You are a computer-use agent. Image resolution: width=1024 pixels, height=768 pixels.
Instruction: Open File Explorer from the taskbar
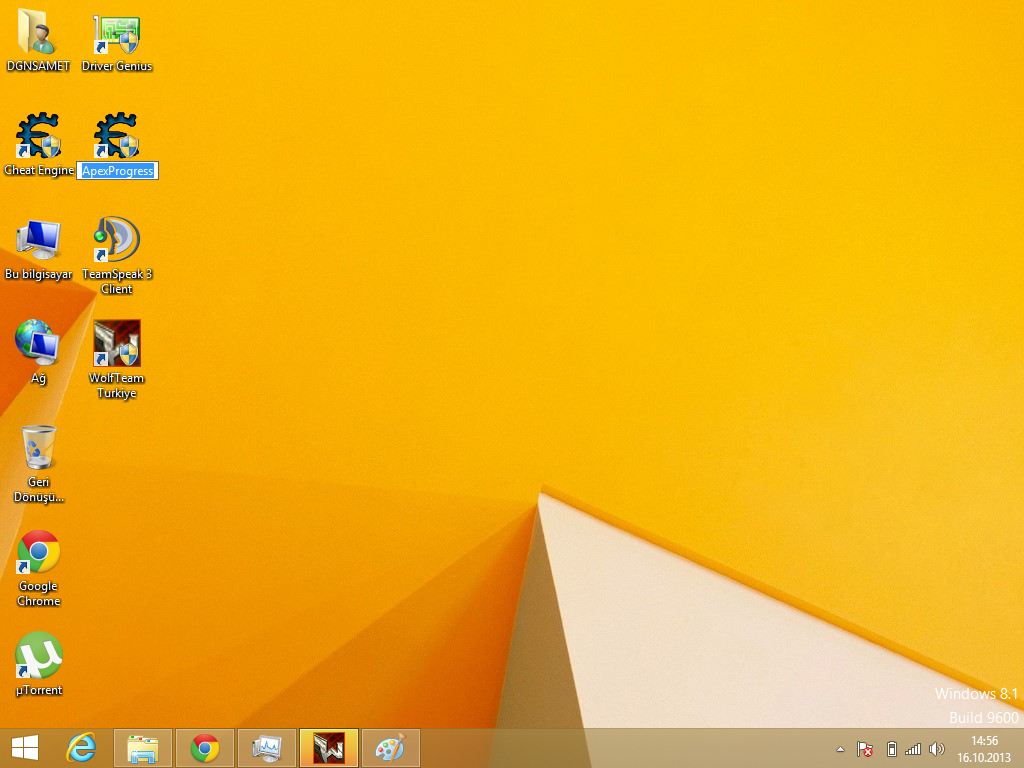(x=142, y=748)
